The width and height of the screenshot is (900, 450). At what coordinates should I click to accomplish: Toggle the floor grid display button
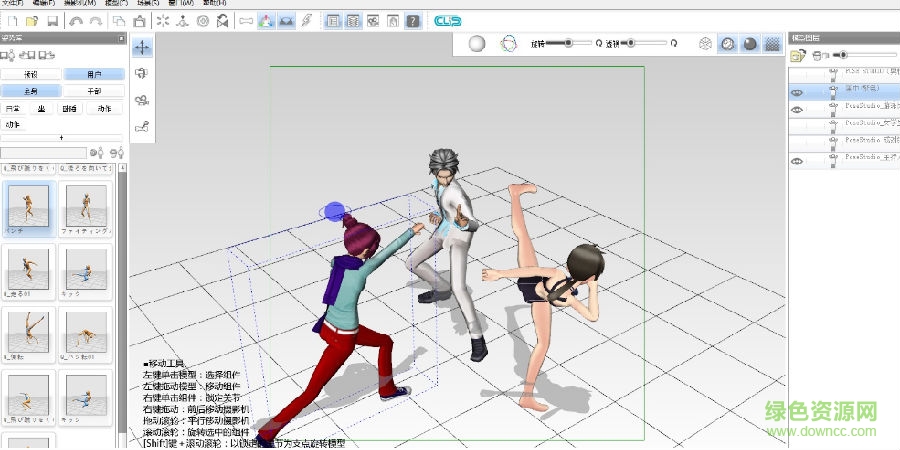pyautogui.click(x=772, y=44)
